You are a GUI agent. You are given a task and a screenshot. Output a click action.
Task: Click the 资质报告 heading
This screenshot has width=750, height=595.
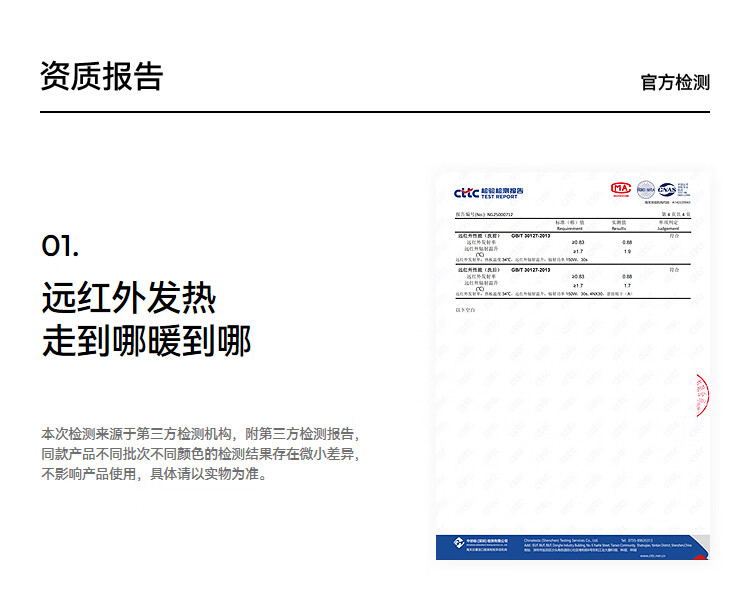coord(101,77)
